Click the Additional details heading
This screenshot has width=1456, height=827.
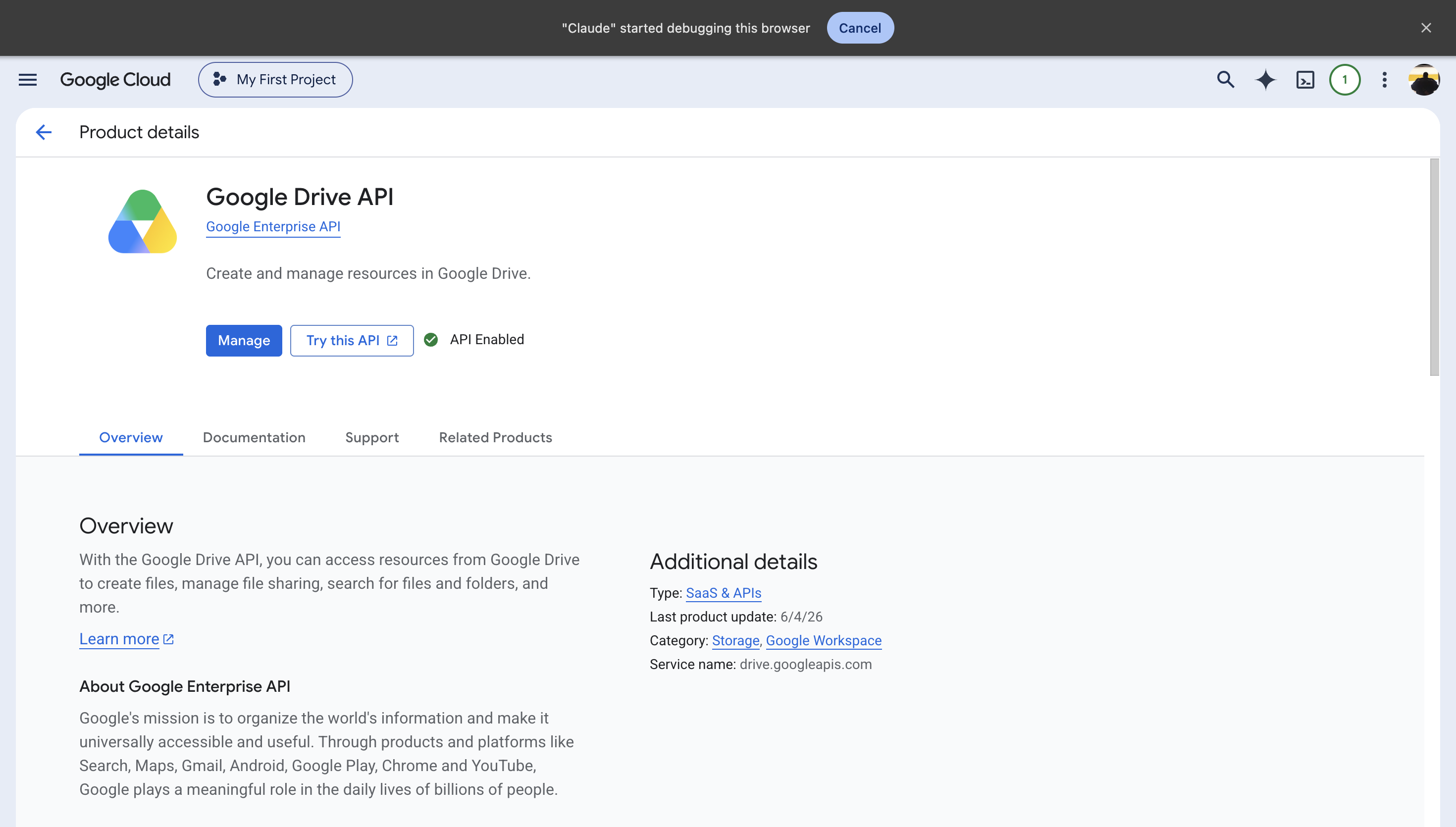733,562
